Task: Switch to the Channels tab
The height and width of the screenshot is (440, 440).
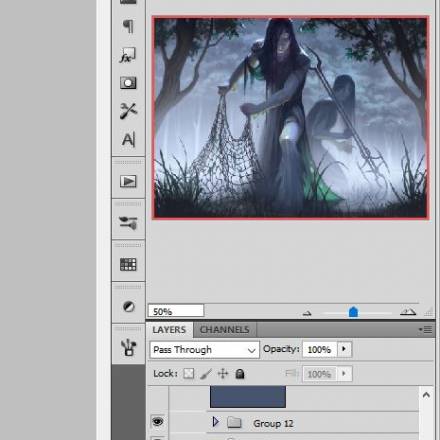Action: [225, 330]
